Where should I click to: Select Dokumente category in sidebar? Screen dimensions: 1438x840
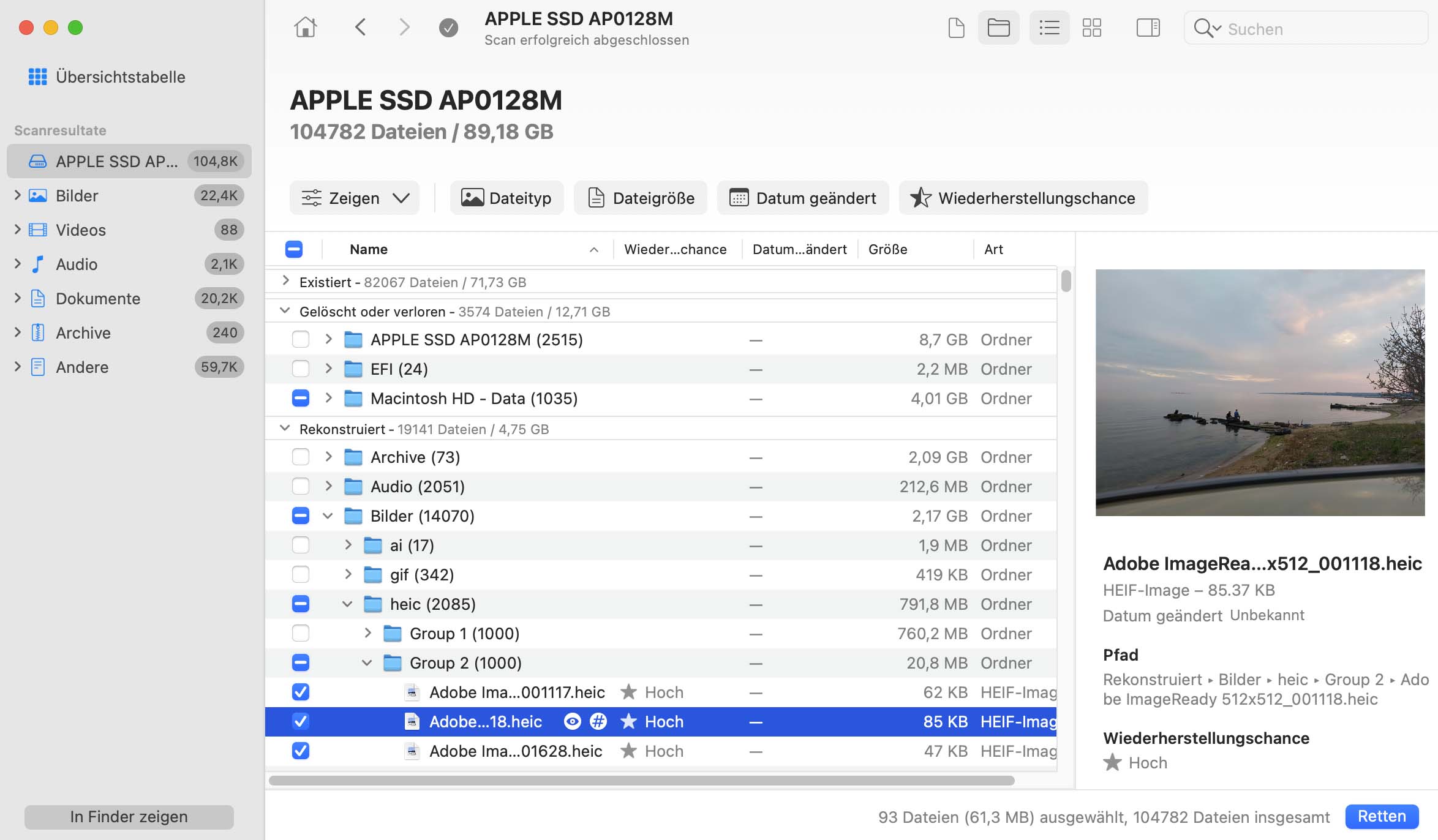[x=97, y=298]
